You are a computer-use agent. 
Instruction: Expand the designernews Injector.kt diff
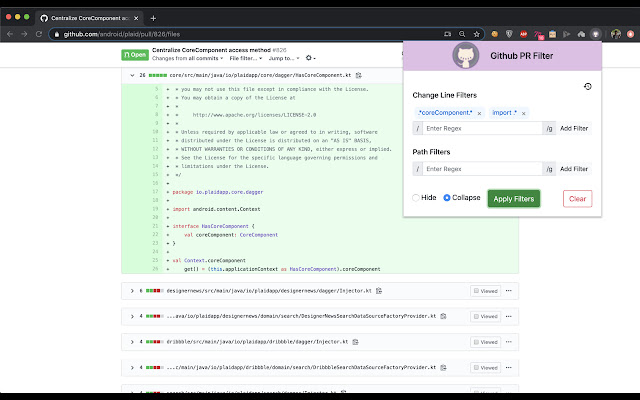[x=133, y=291]
